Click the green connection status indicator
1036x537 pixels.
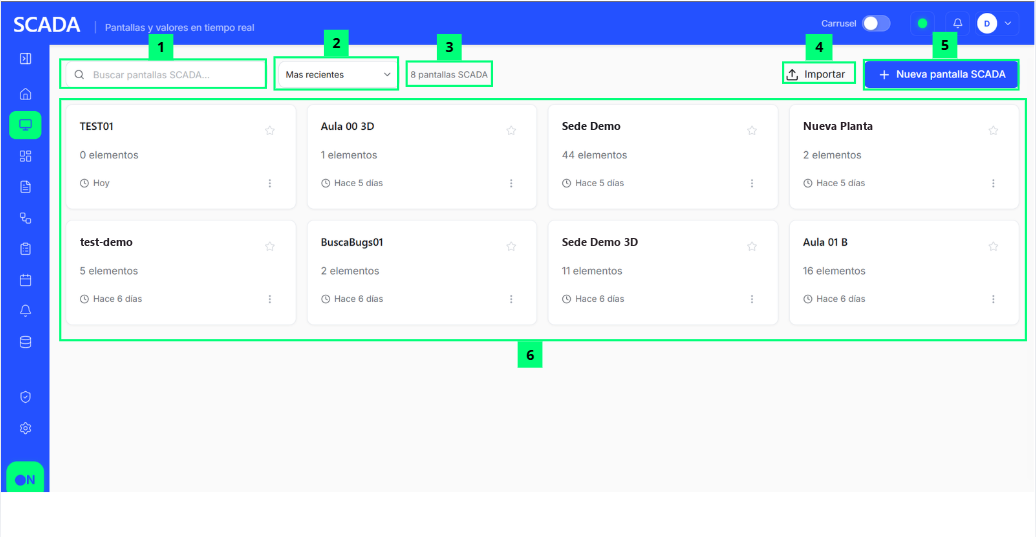922,23
